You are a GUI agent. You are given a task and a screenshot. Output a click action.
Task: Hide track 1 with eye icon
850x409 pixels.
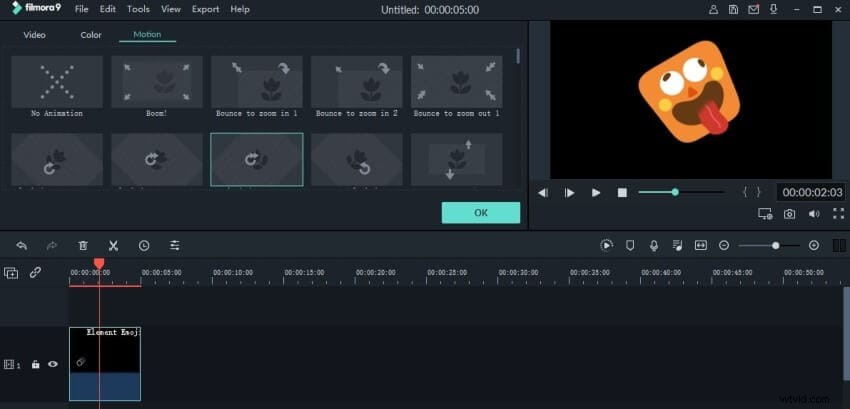coord(53,365)
